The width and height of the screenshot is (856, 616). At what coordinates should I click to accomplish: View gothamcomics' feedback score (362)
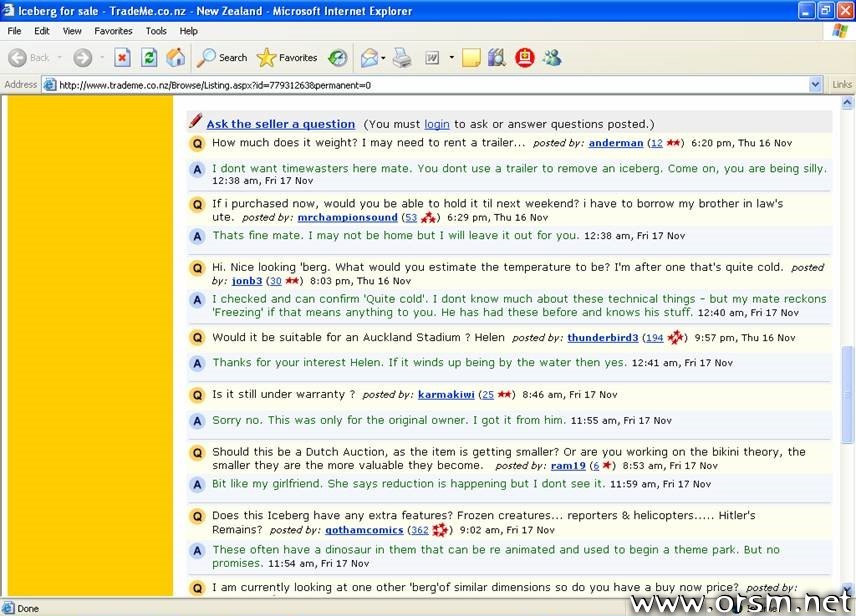[419, 530]
